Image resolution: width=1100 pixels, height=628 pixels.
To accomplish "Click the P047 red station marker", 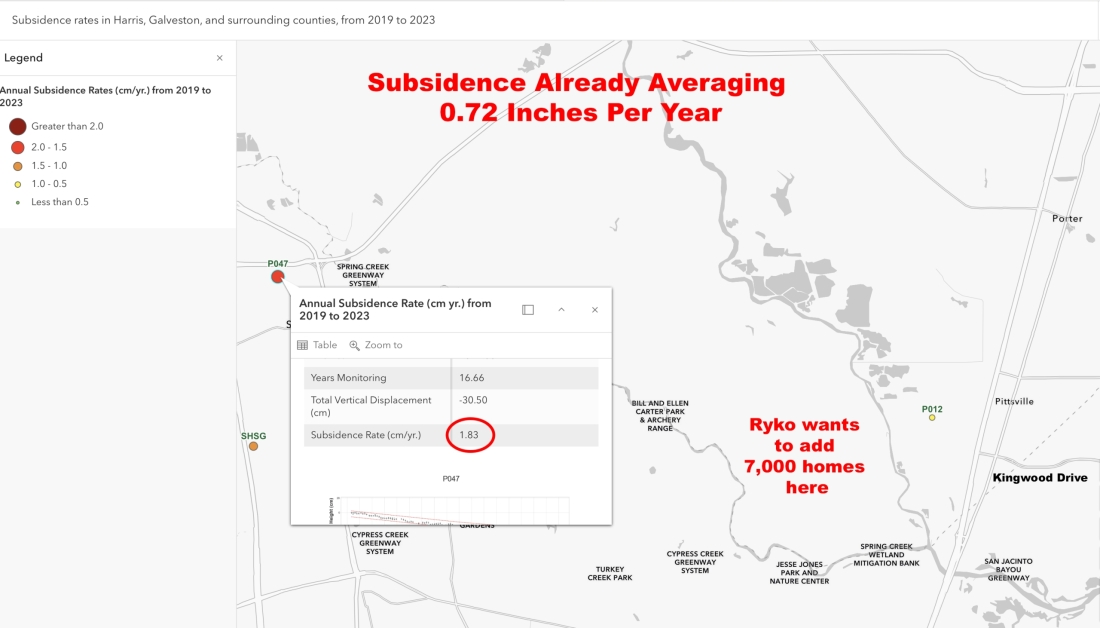I will point(278,276).
